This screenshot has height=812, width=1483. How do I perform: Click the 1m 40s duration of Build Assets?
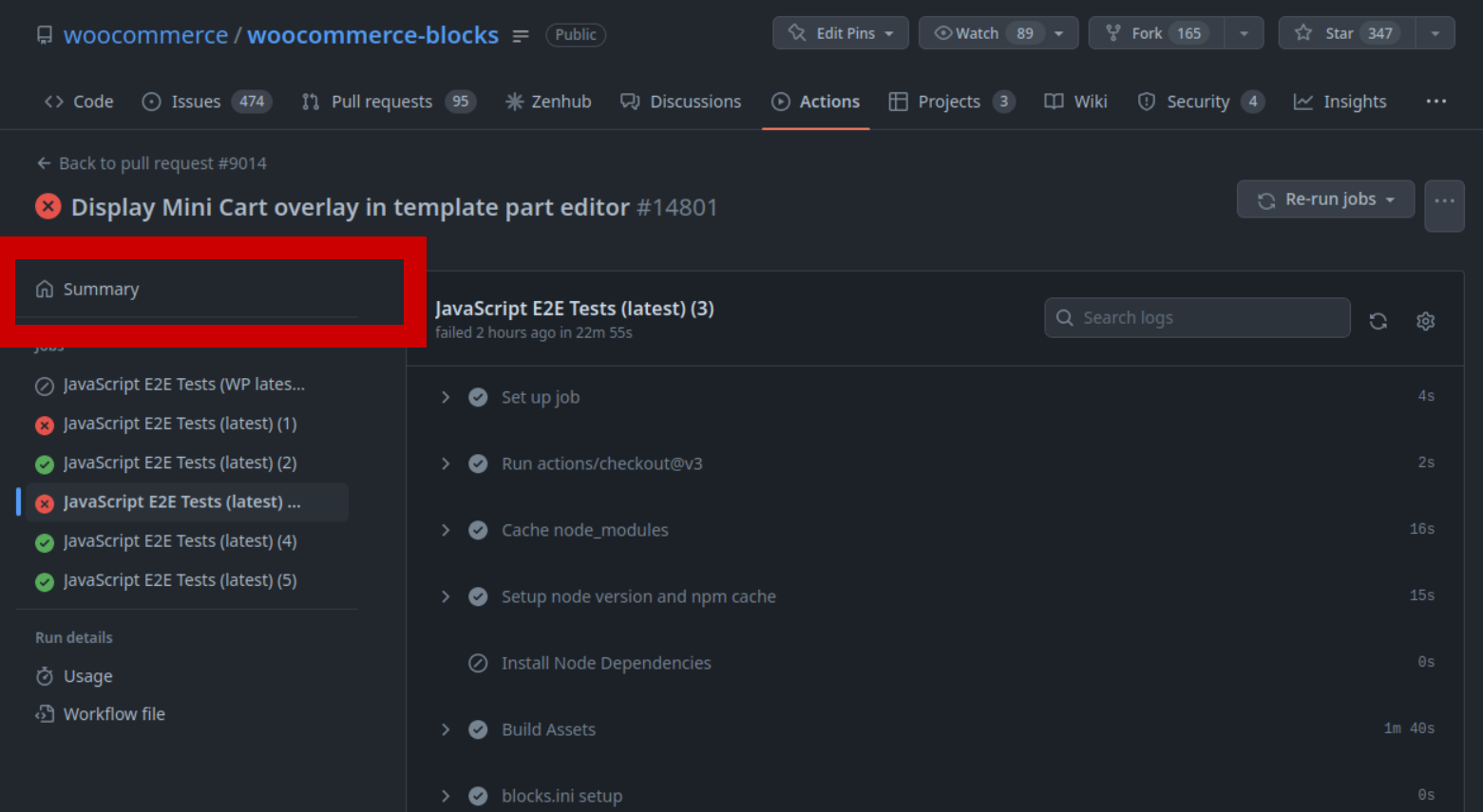coord(1409,728)
